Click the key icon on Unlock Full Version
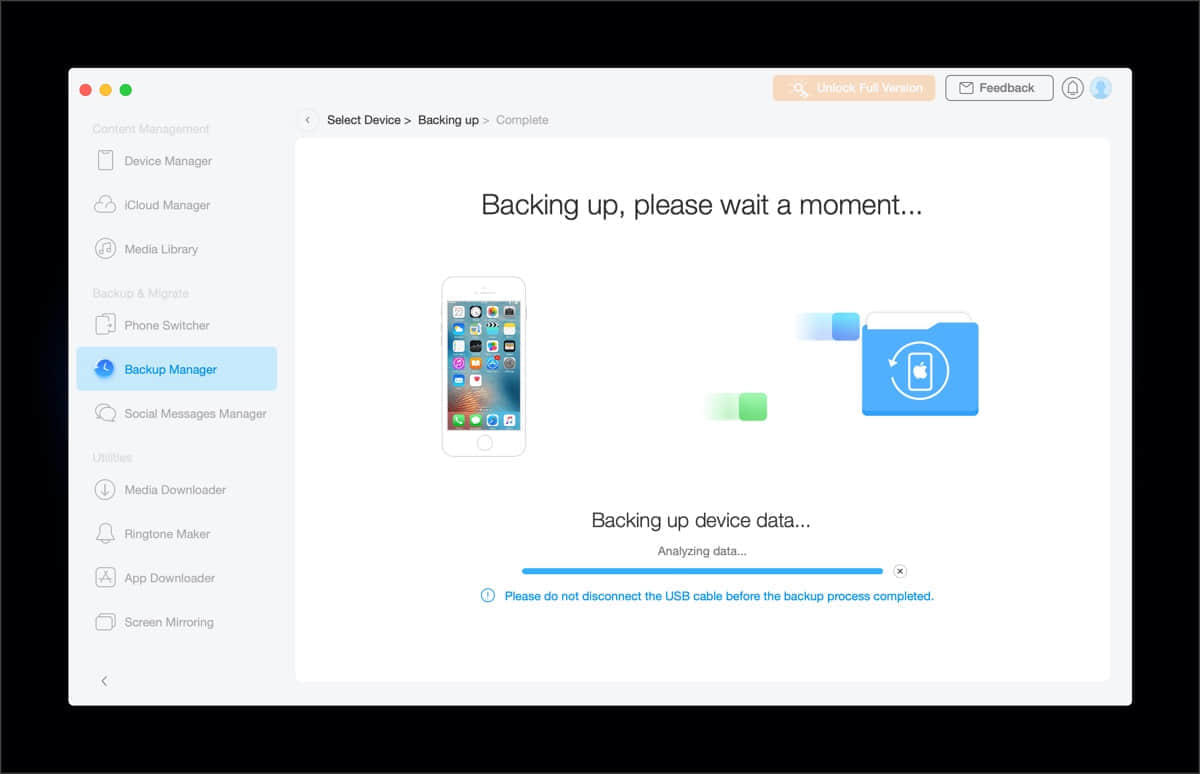This screenshot has width=1200, height=774. pyautogui.click(x=798, y=89)
